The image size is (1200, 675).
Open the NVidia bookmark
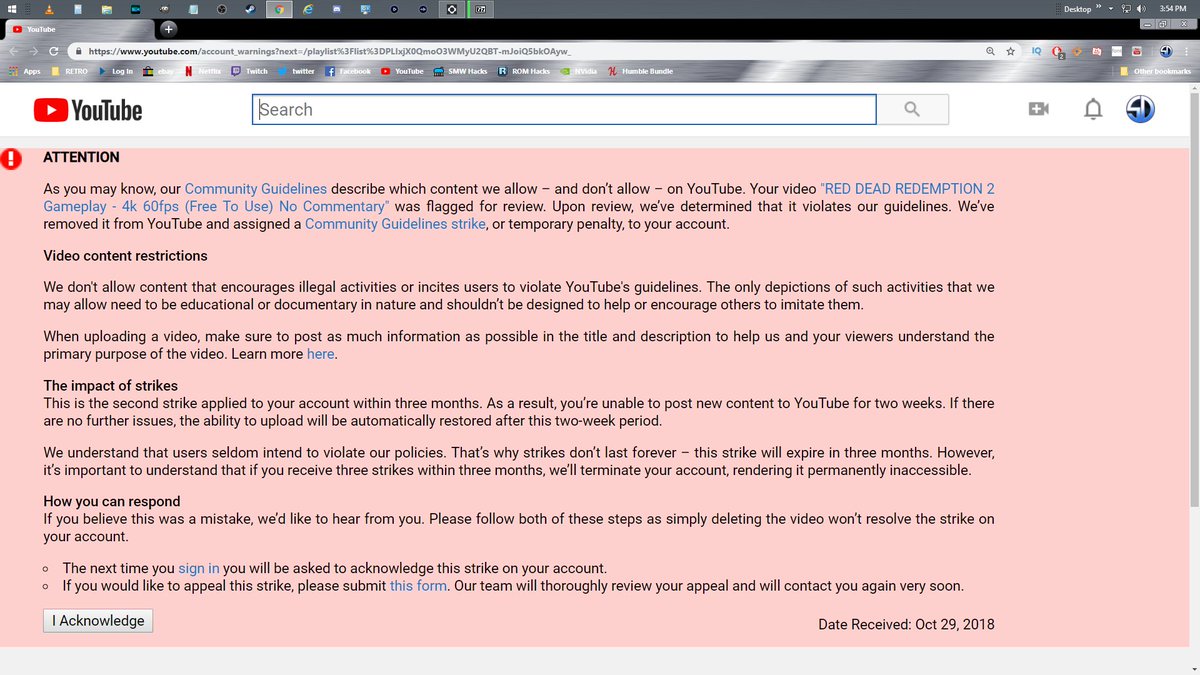point(578,71)
